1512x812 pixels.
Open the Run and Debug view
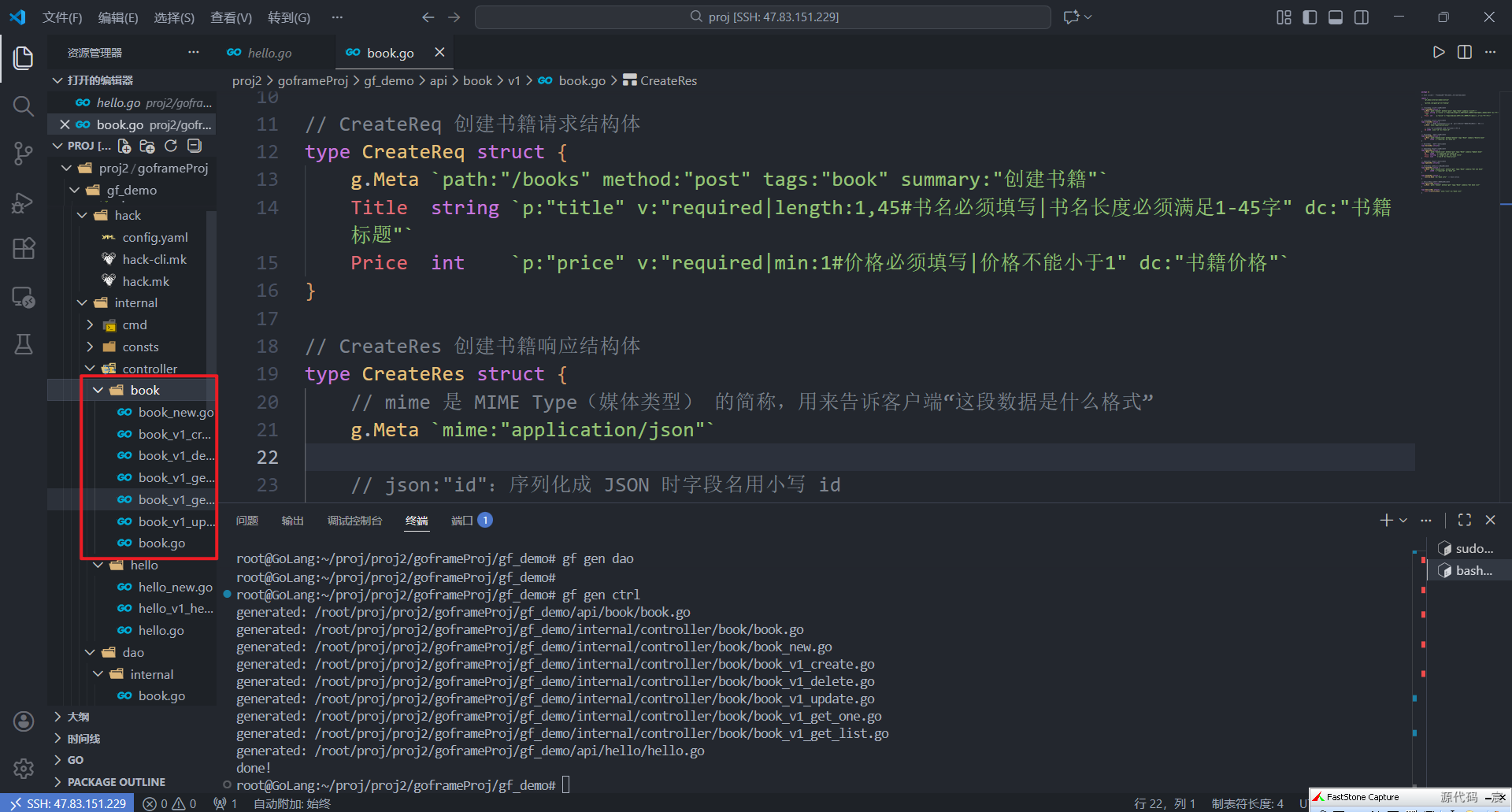24,202
